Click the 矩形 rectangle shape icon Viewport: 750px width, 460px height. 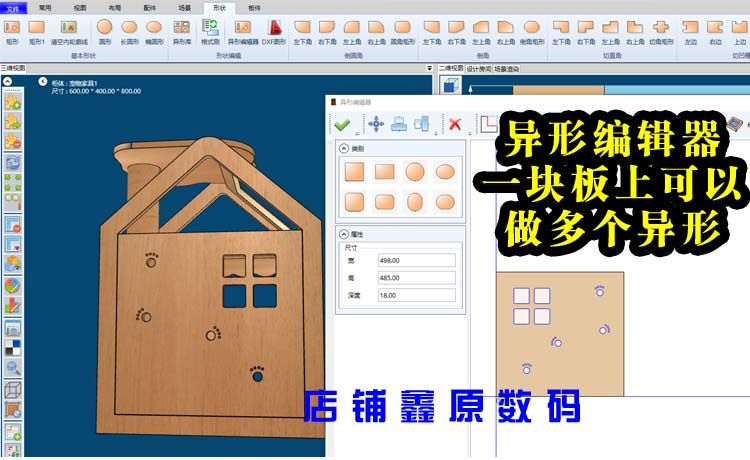[x=12, y=31]
